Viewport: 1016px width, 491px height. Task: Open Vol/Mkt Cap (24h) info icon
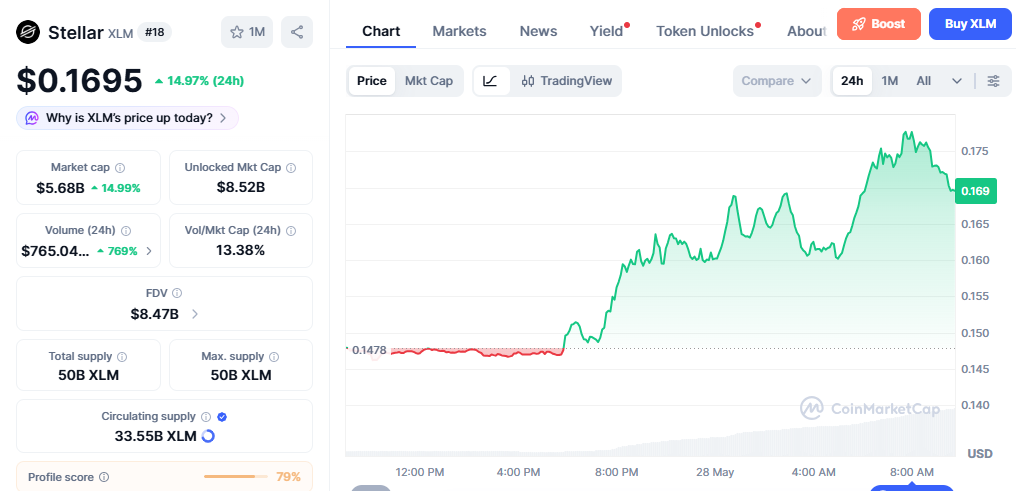291,231
